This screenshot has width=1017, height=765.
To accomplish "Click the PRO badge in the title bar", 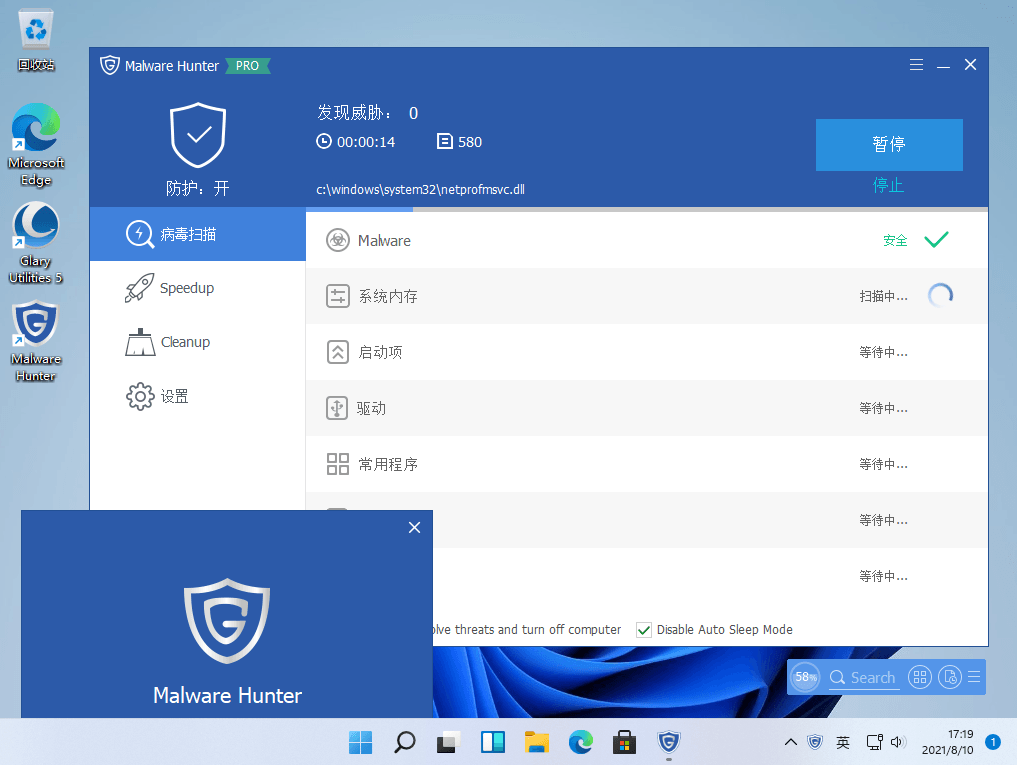I will point(247,66).
